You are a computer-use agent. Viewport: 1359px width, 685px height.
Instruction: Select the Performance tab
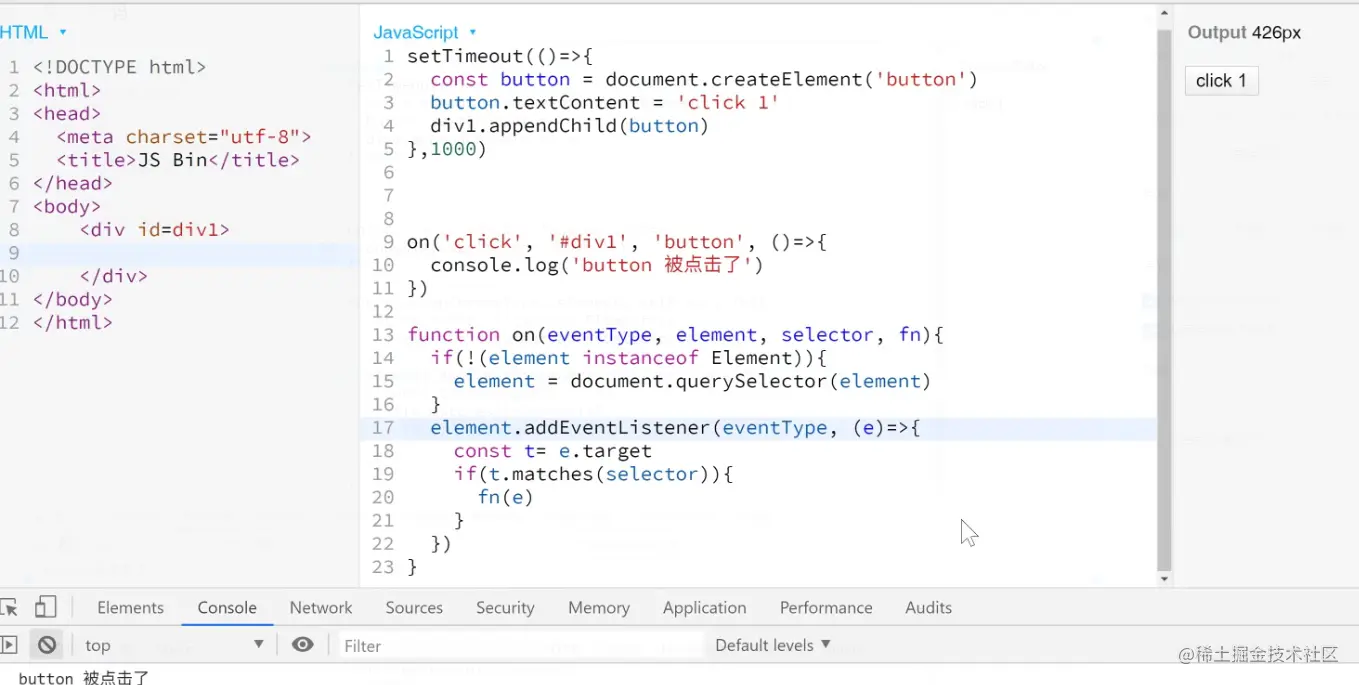(x=826, y=607)
